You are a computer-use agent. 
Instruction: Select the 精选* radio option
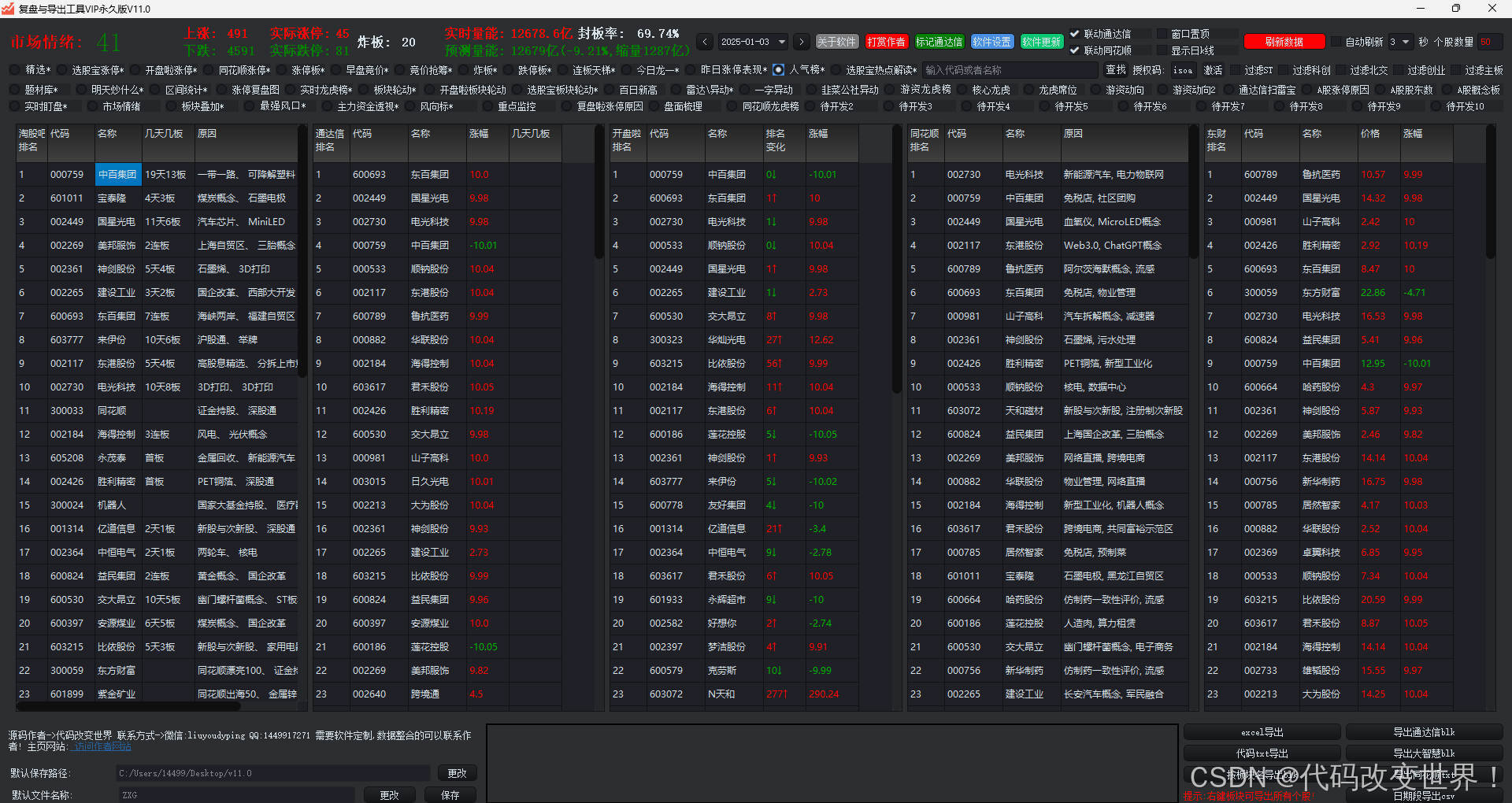(14, 70)
